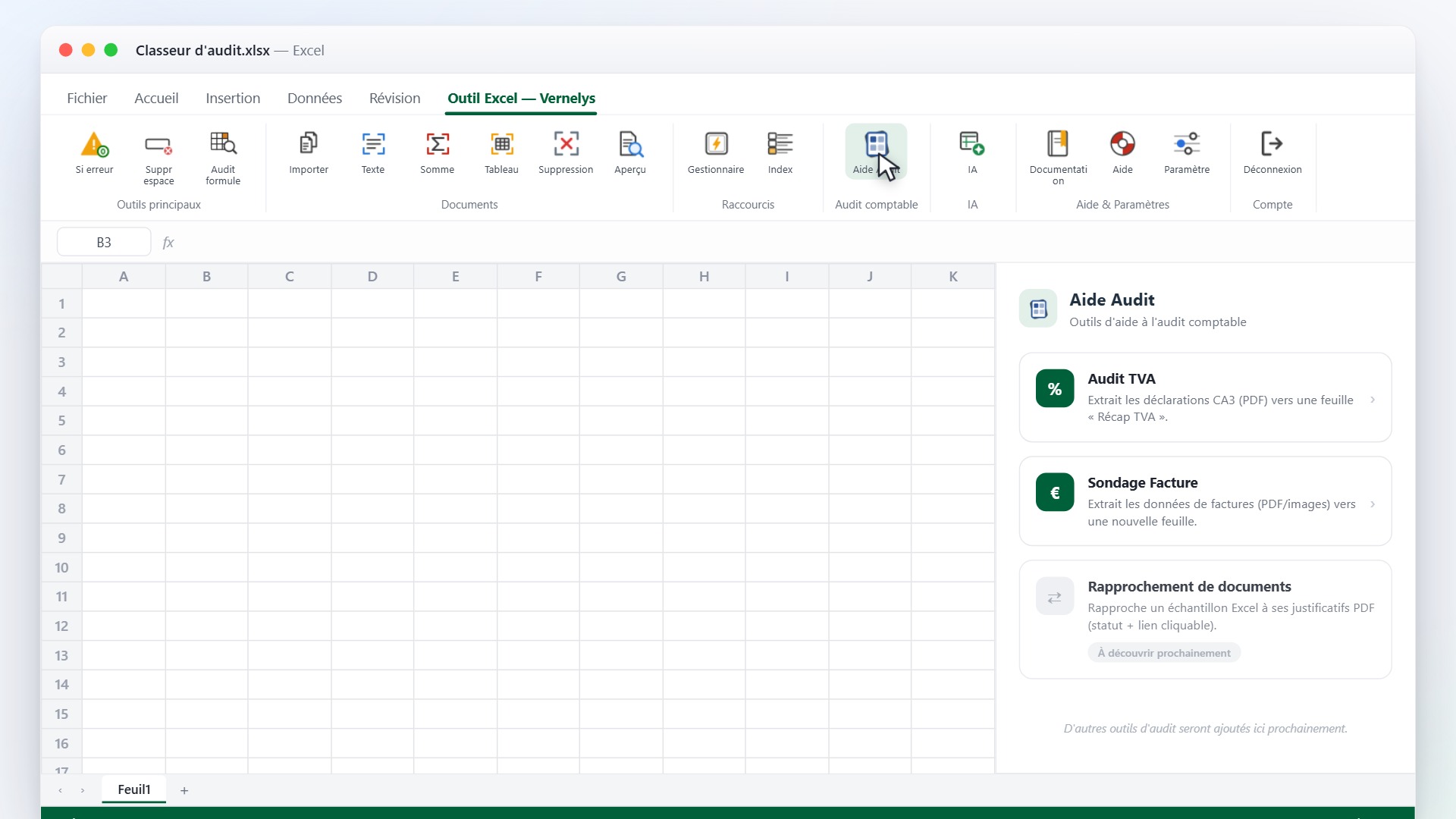Screen dimensions: 1456x819
Task: Select the Suppr espace tool
Action: (x=158, y=143)
